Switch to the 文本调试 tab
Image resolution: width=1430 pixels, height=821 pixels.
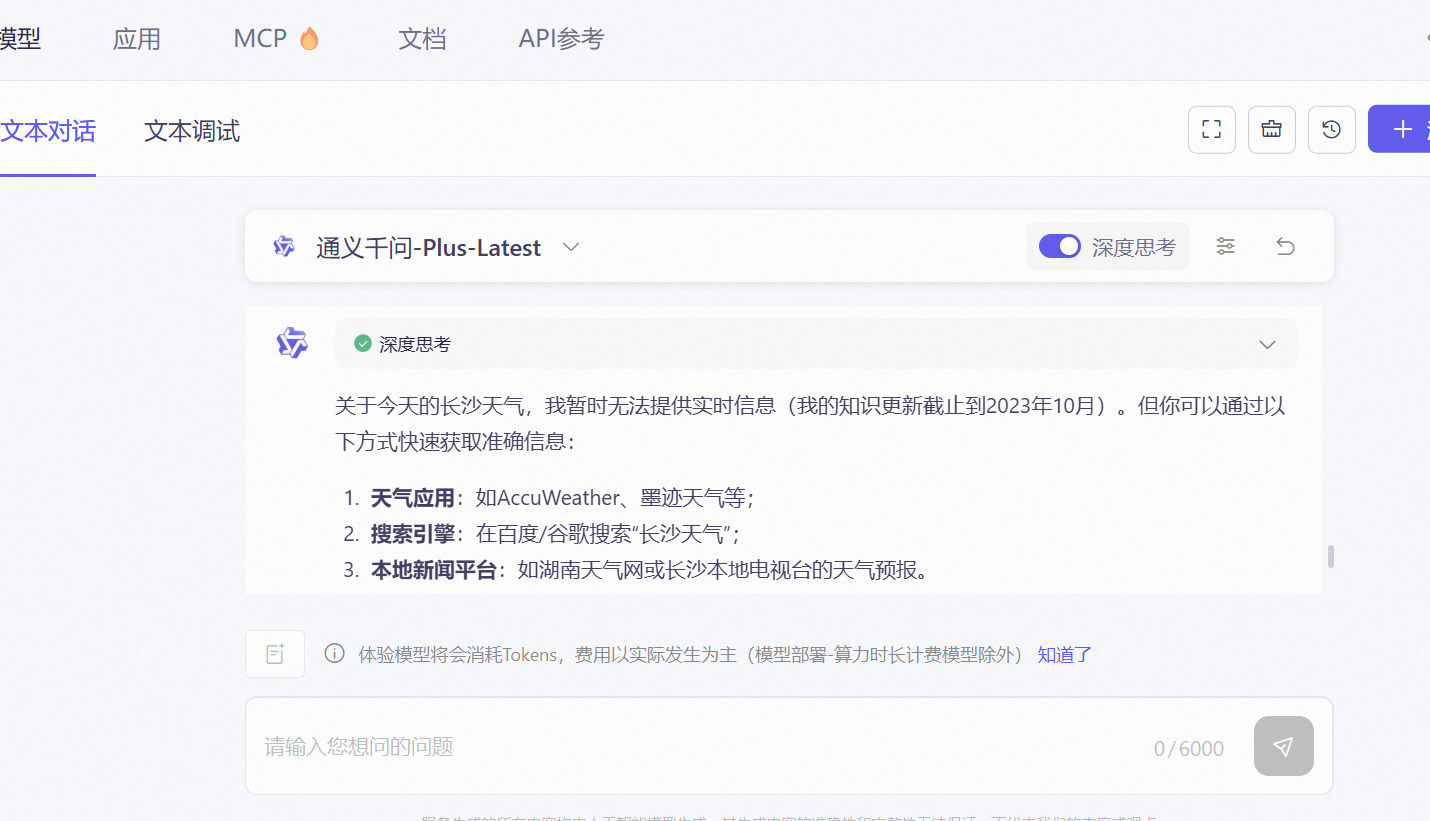[x=192, y=131]
